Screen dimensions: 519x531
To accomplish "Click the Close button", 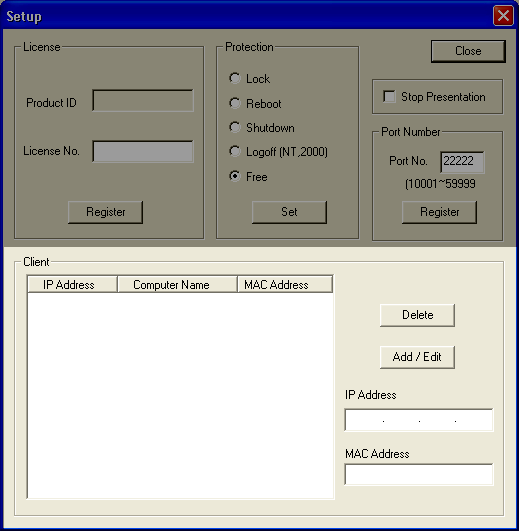I will [468, 51].
